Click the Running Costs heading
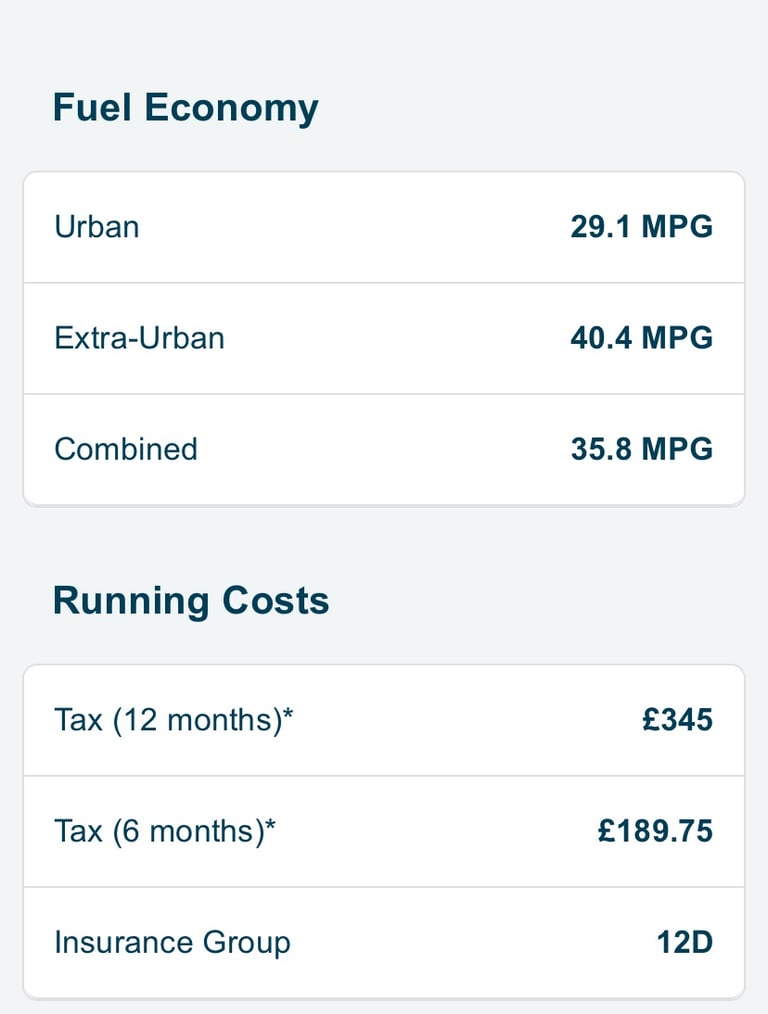Screen dimensions: 768x1014 click(191, 601)
